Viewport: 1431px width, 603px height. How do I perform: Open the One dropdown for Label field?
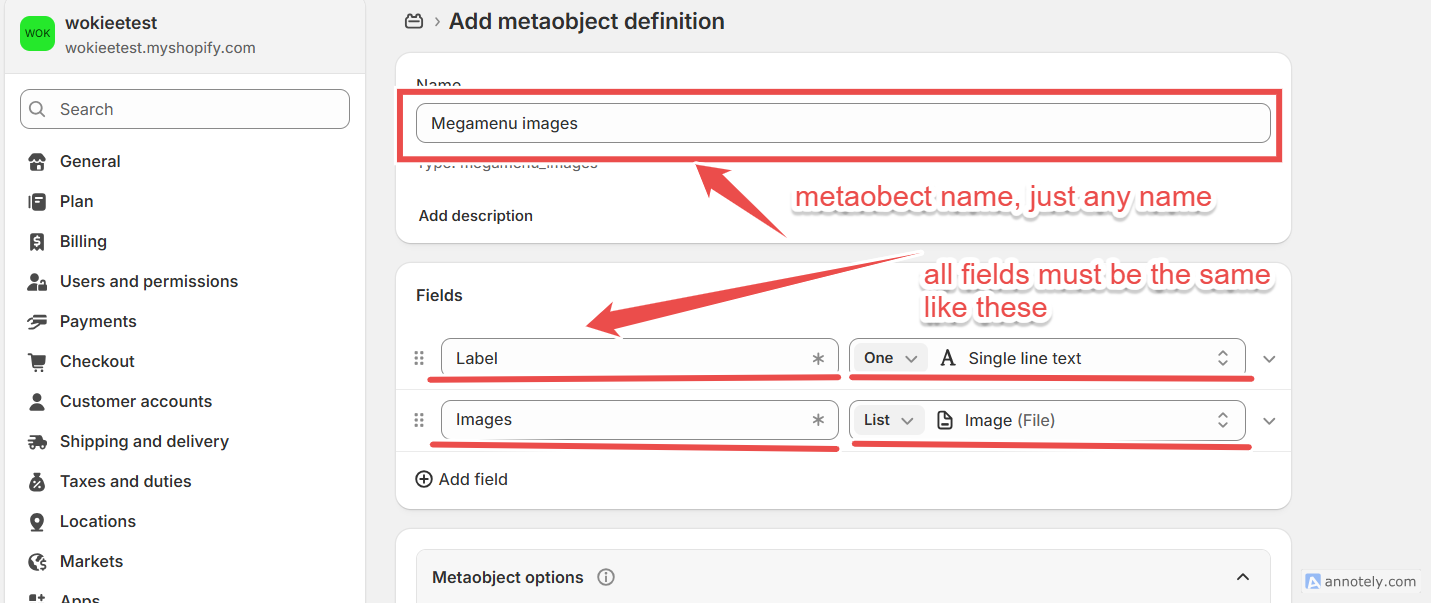(x=890, y=358)
